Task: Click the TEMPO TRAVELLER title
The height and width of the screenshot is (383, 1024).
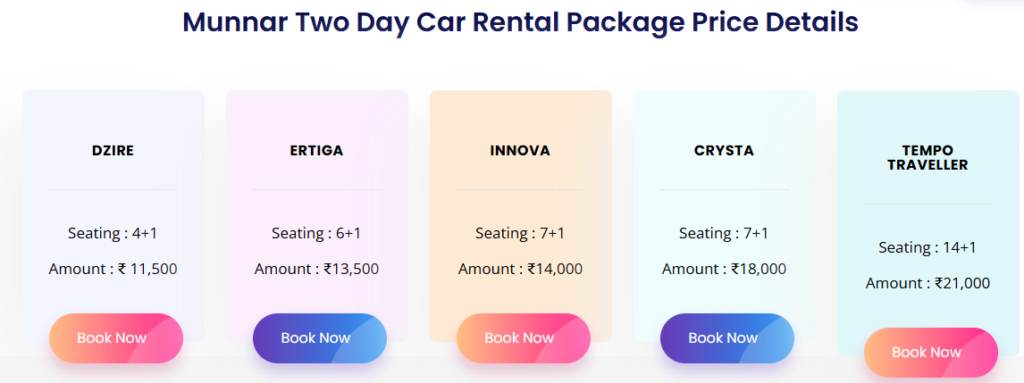Action: 928,158
